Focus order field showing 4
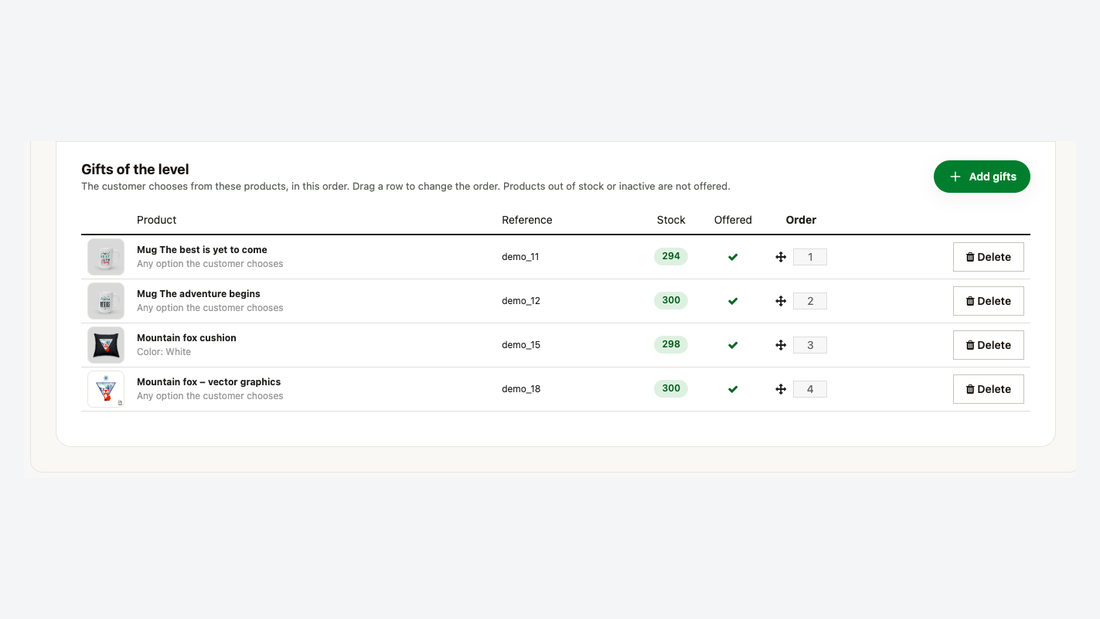This screenshot has height=619, width=1100. [x=810, y=389]
